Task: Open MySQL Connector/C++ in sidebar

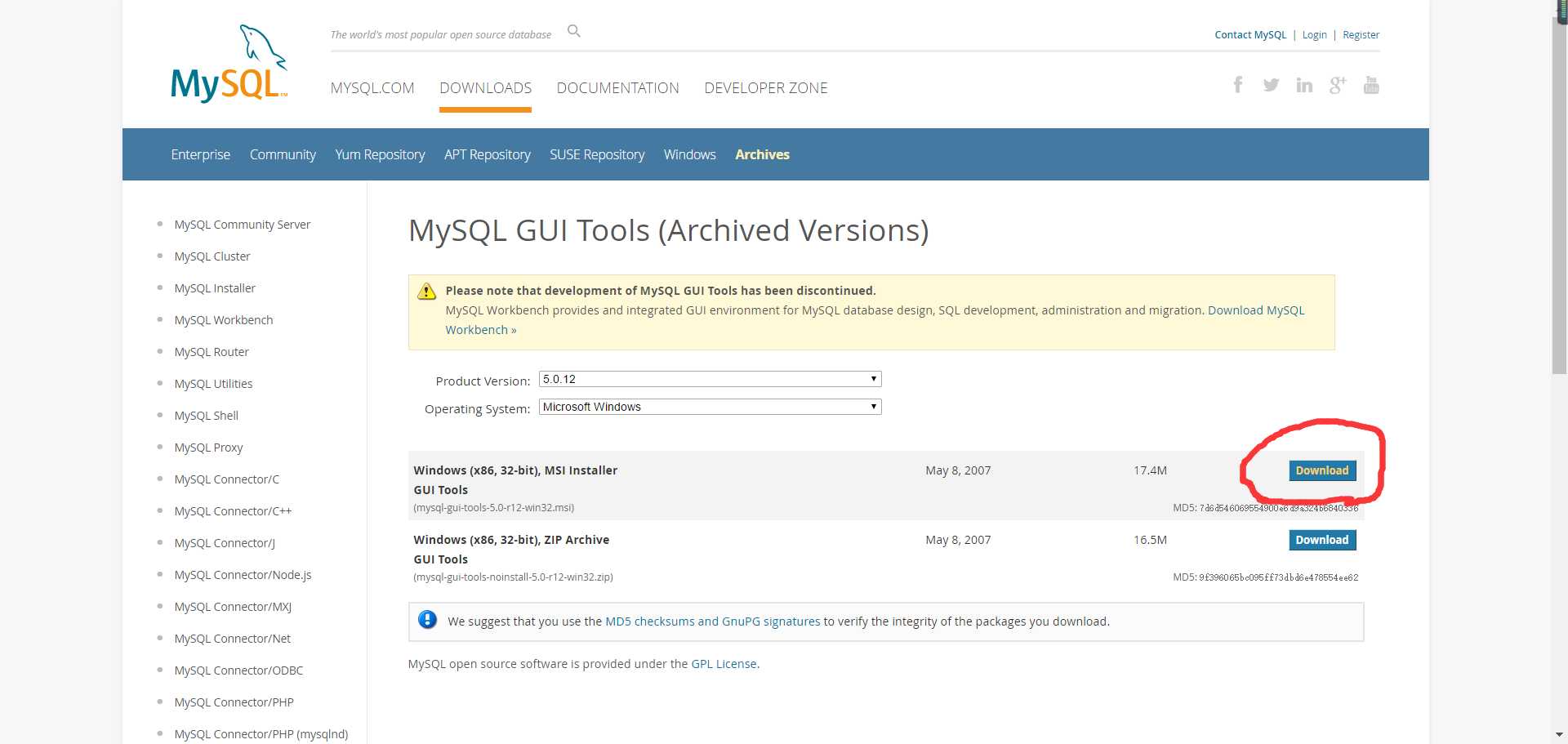Action: click(233, 511)
